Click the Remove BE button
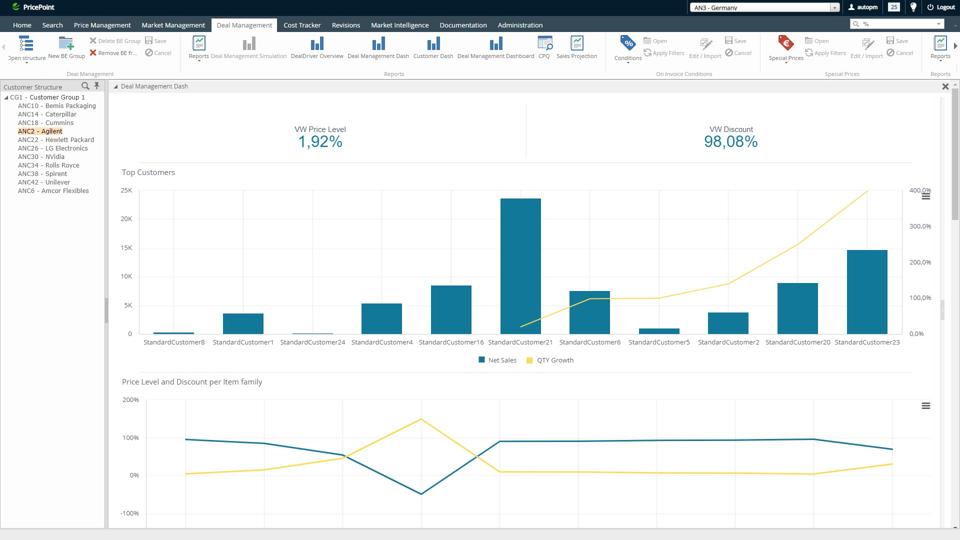This screenshot has width=960, height=540. (113, 53)
